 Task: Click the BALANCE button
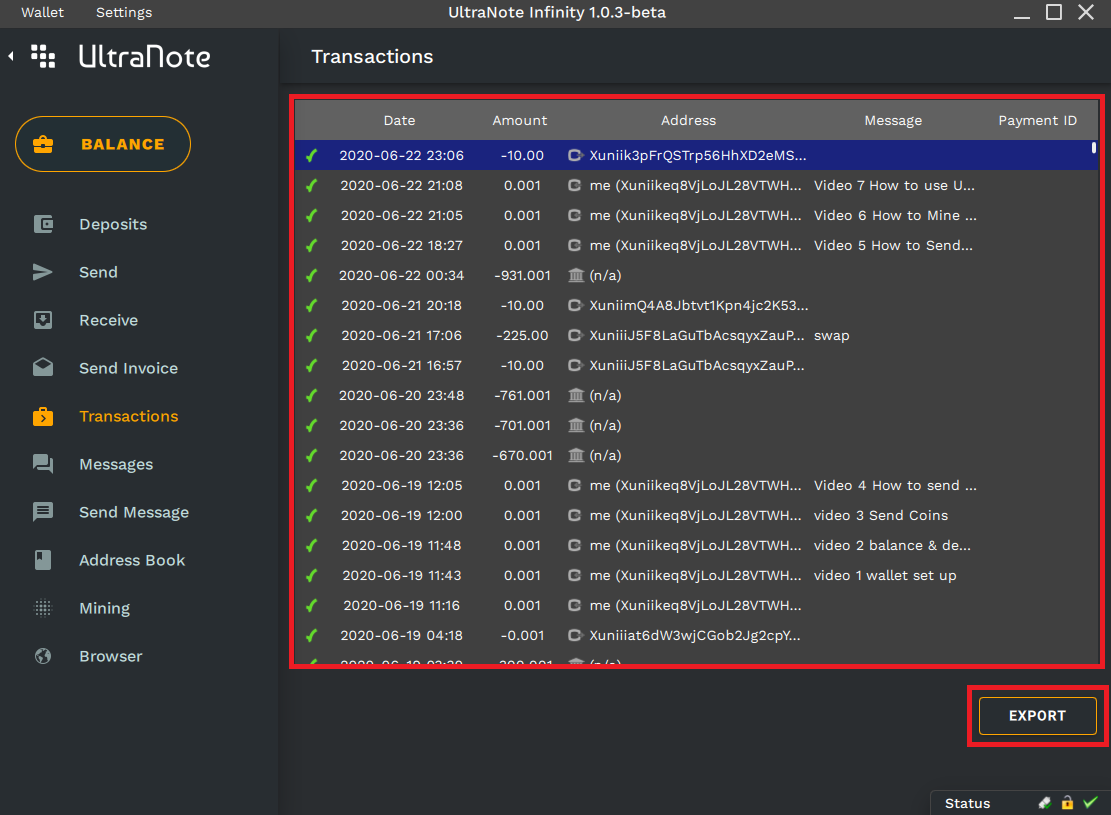(x=103, y=144)
